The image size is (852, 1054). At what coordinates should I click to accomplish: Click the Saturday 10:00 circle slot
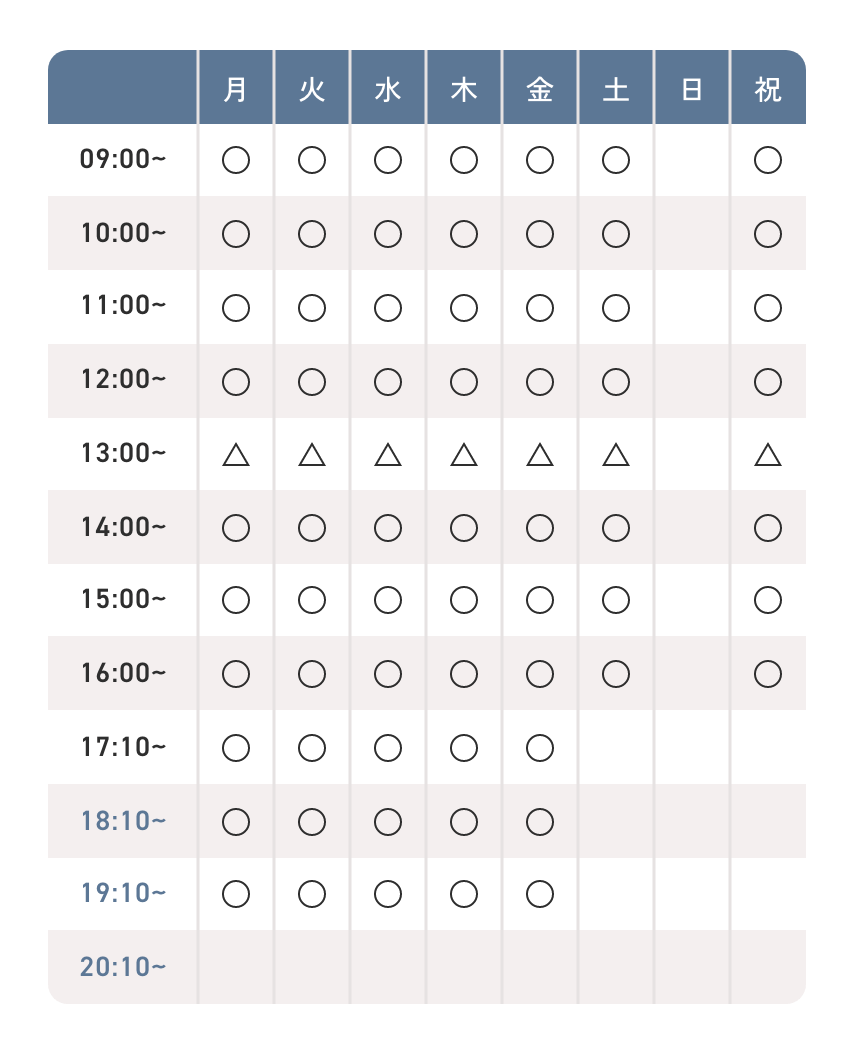pyautogui.click(x=616, y=234)
